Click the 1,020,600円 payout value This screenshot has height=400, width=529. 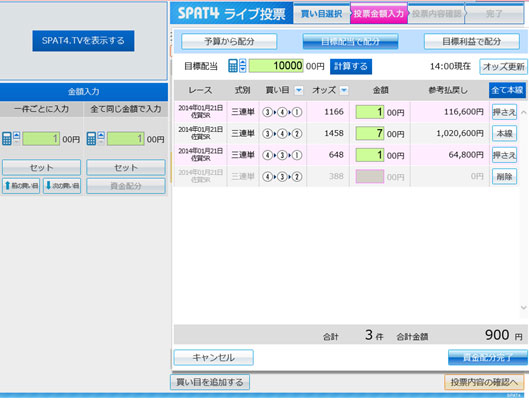[460, 133]
